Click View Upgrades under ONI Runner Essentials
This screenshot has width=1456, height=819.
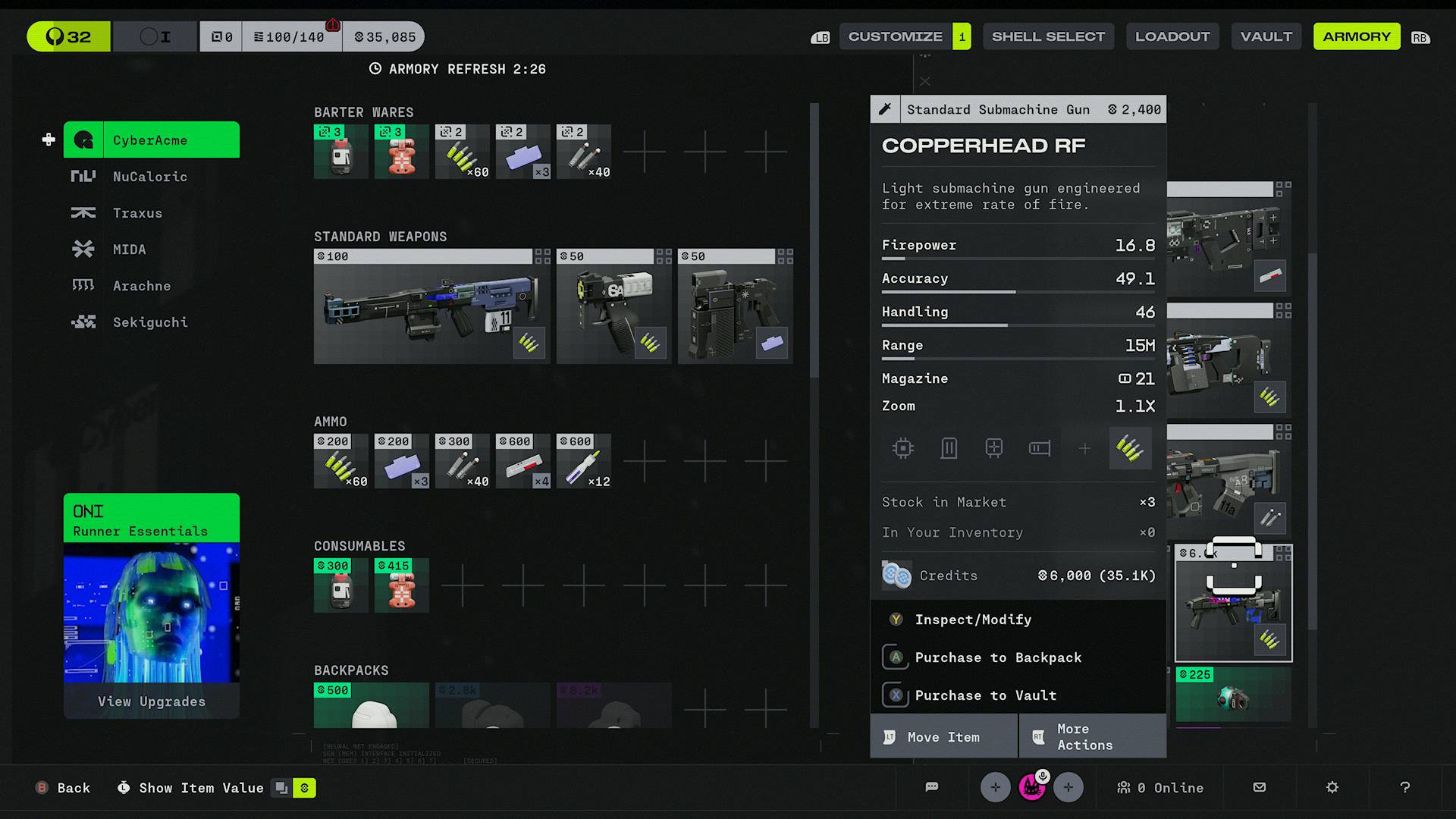[x=151, y=701]
